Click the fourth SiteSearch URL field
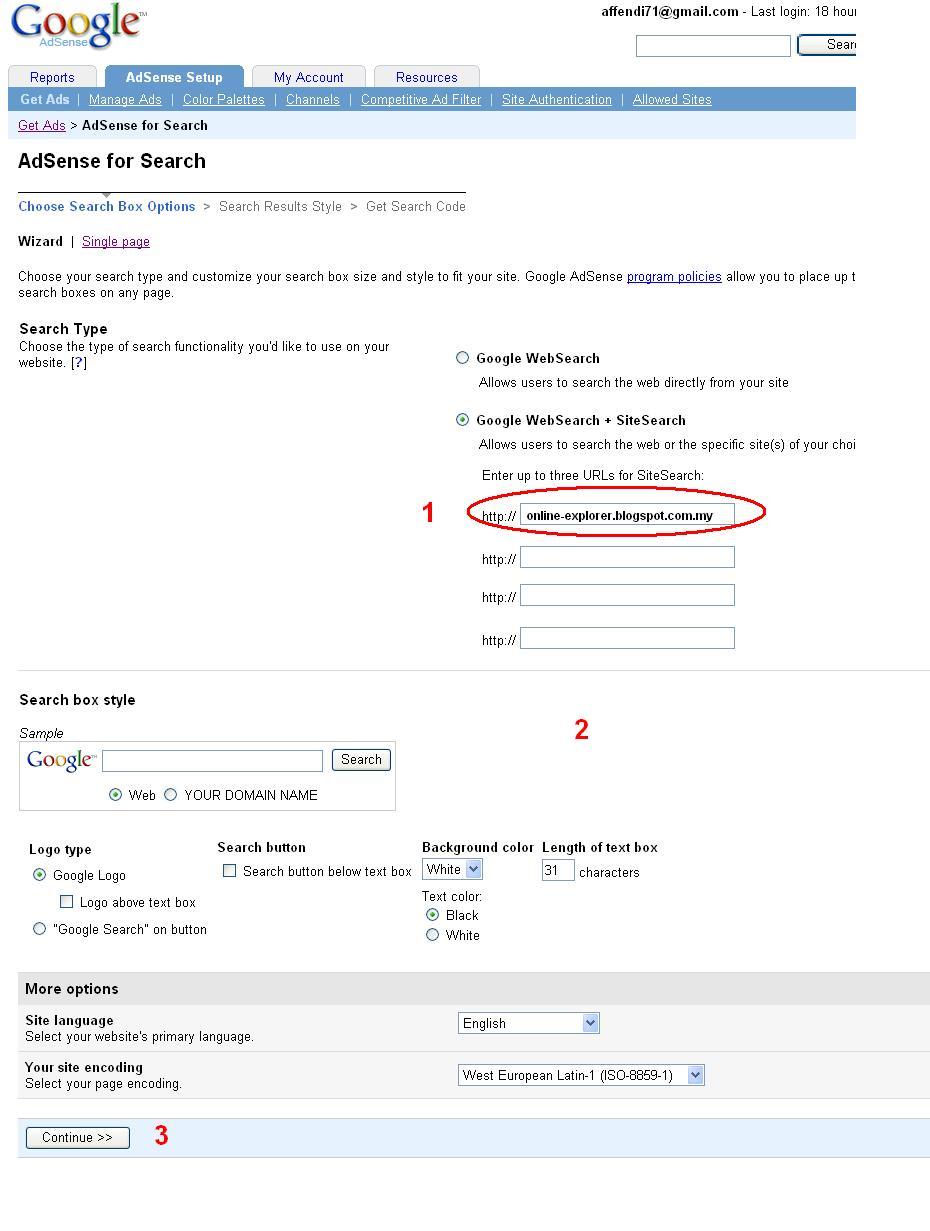The width and height of the screenshot is (930, 1231). 627,638
